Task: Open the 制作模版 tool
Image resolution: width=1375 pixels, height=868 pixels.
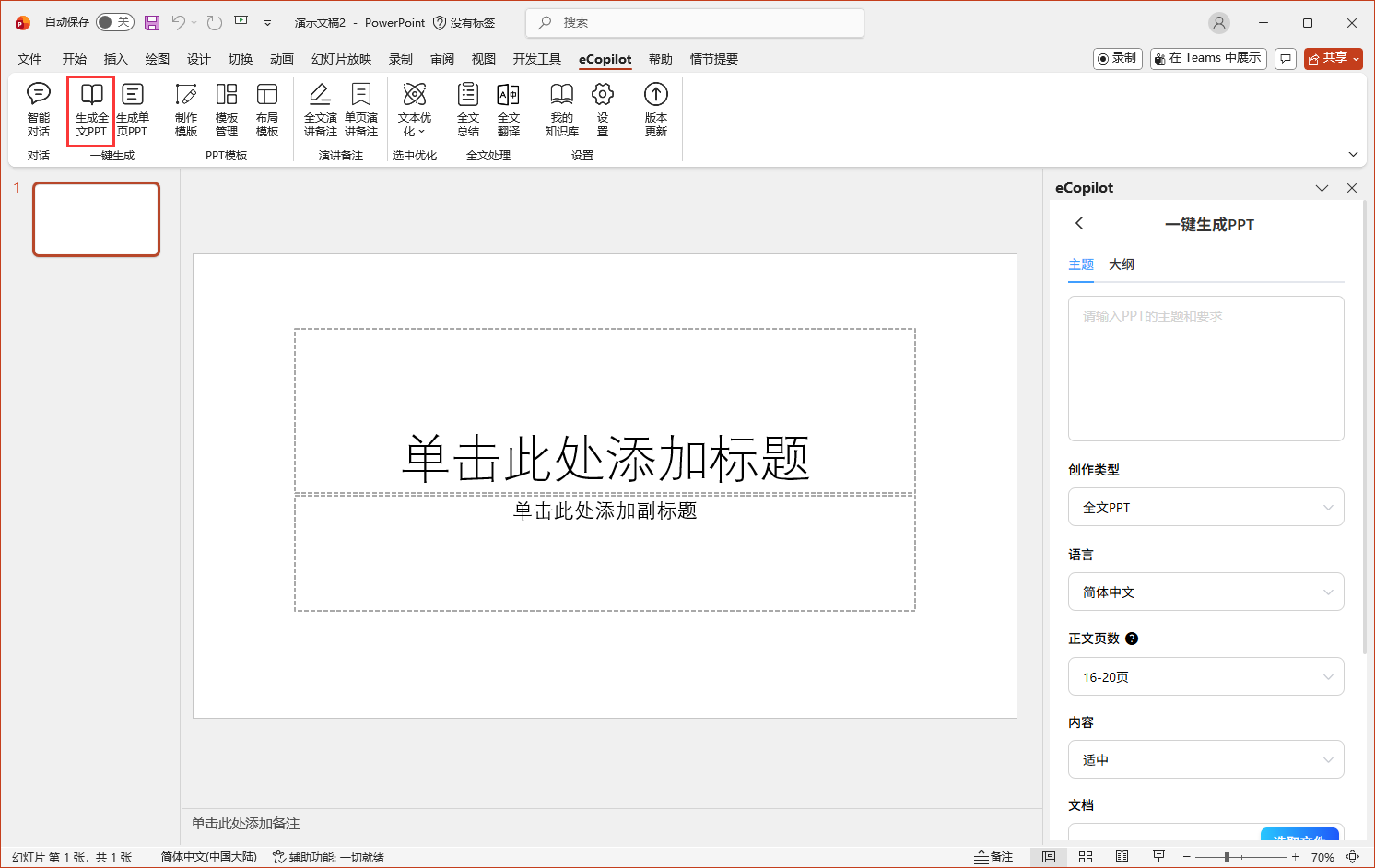Action: coord(185,111)
